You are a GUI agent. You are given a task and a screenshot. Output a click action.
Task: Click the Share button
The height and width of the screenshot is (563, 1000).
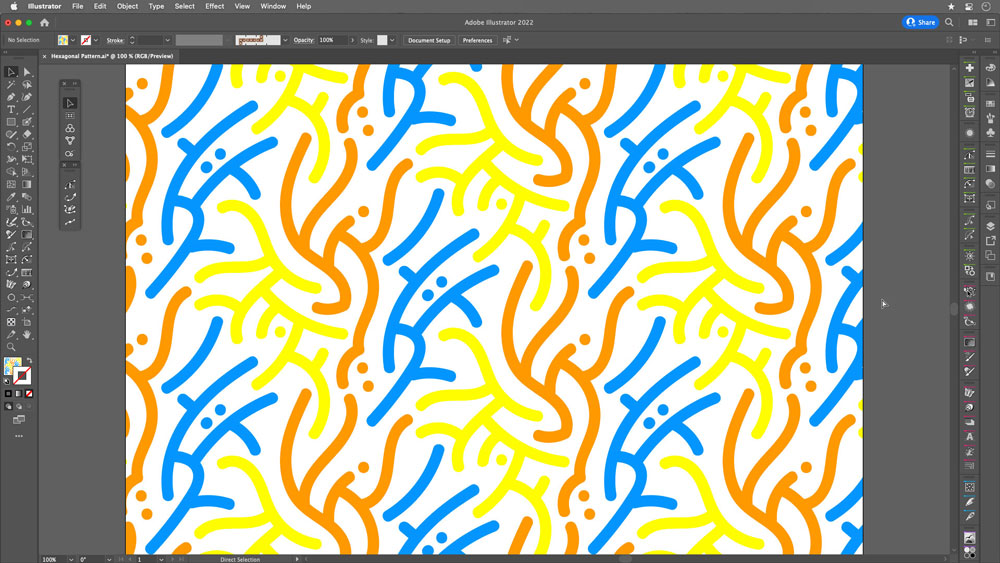(x=920, y=22)
